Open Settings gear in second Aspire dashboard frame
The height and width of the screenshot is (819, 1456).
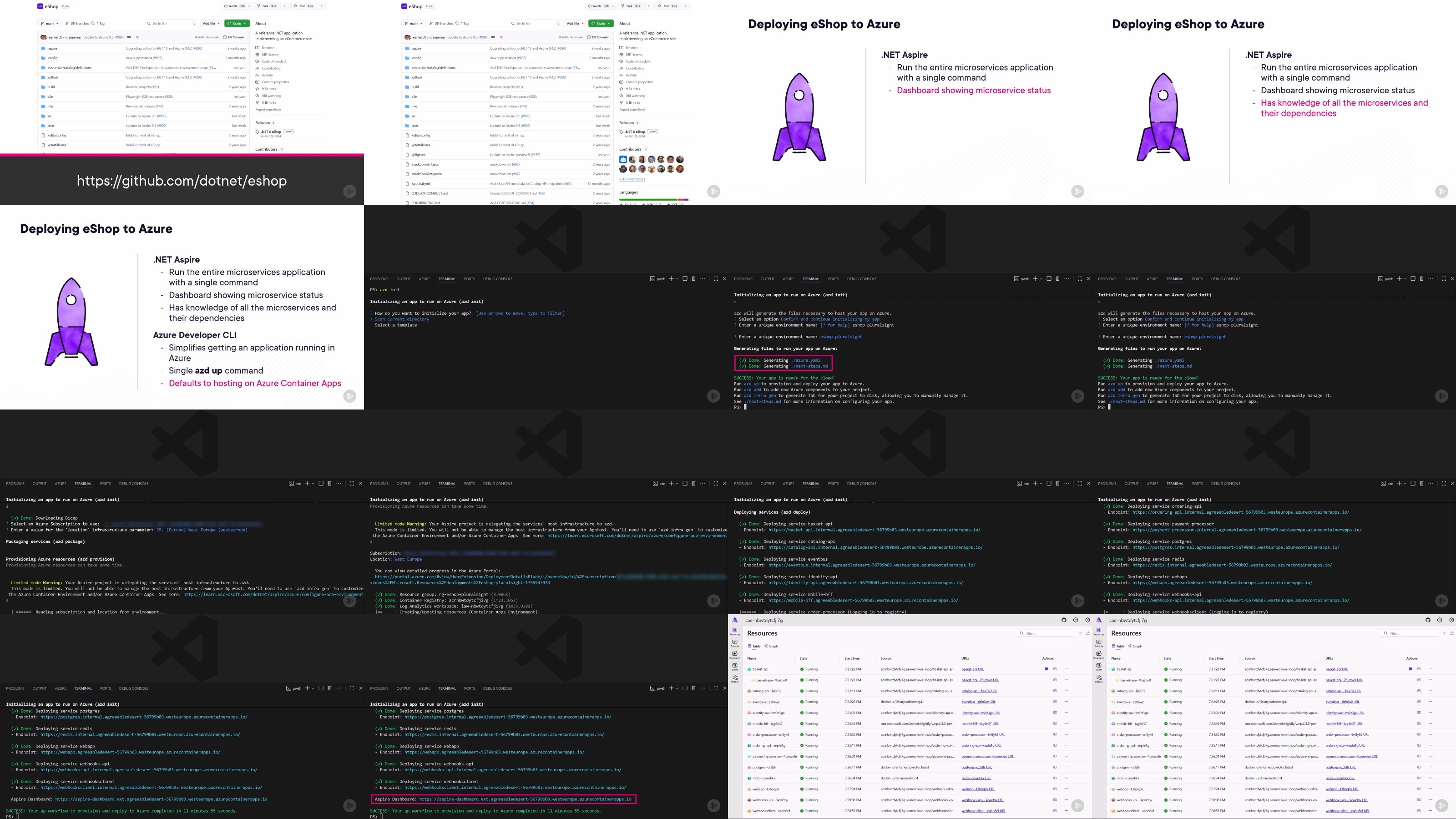(x=1451, y=620)
